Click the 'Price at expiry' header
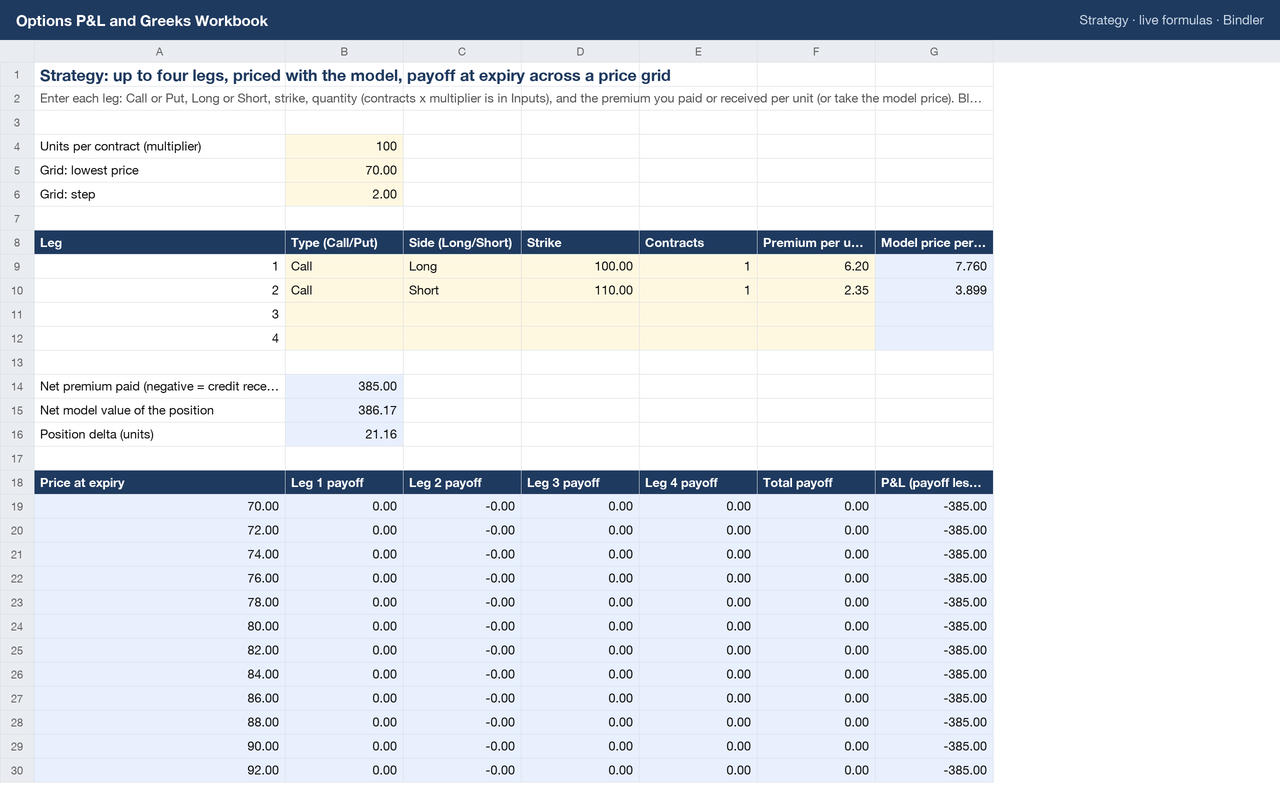Viewport: 1280px width, 790px height. point(160,482)
